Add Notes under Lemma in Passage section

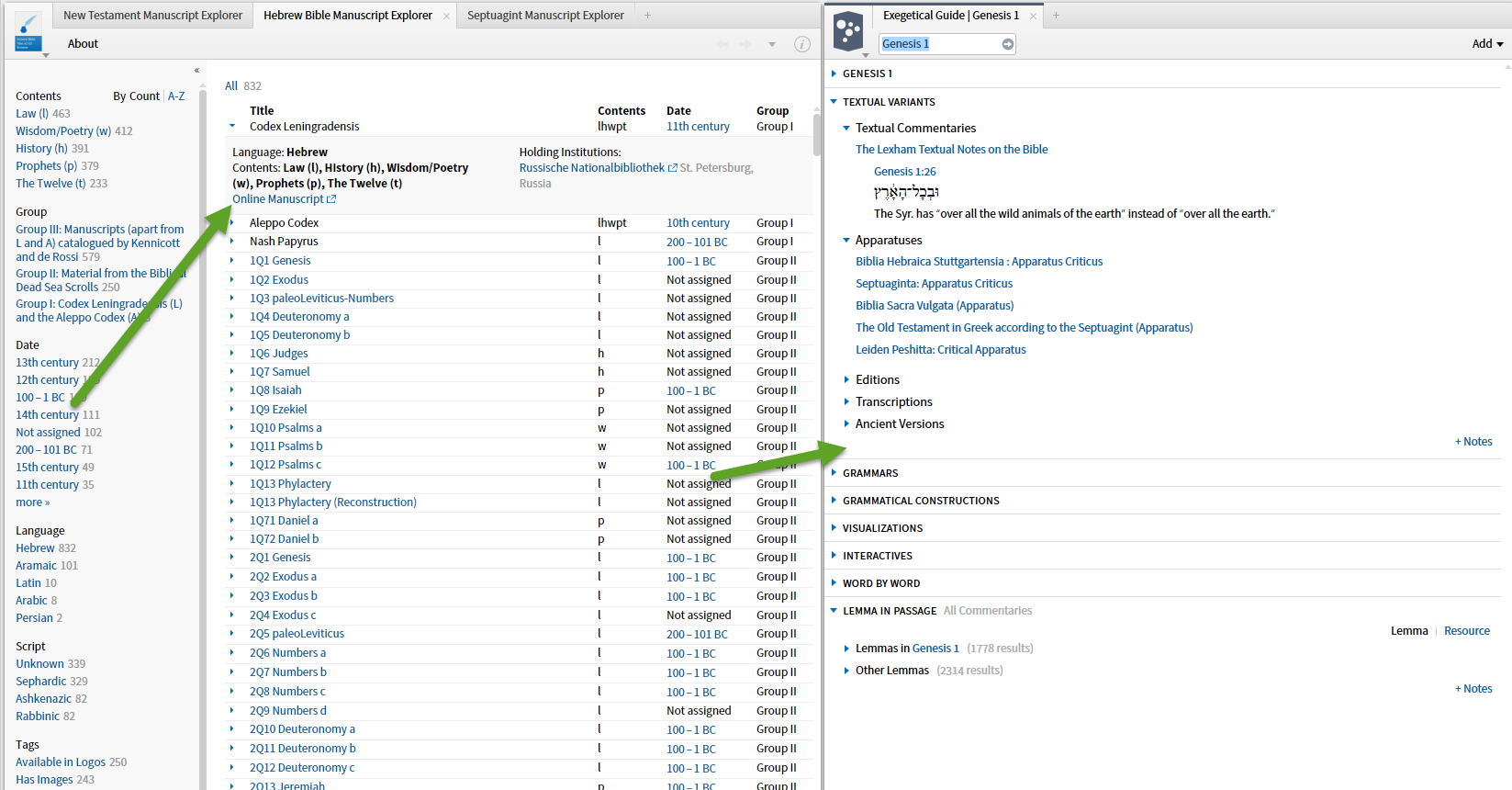(1473, 689)
